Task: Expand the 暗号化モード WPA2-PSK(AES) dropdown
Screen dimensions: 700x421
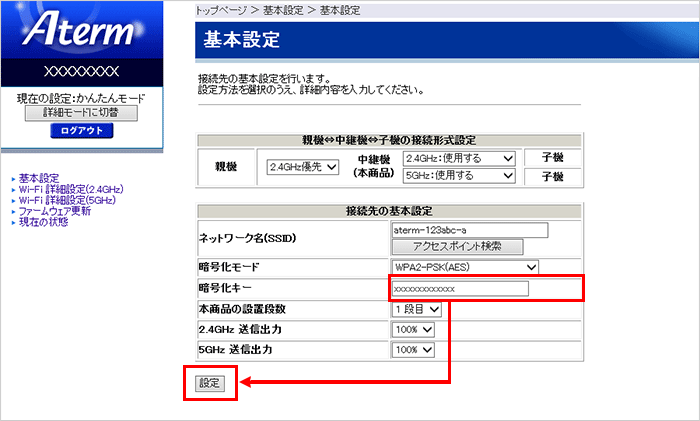Action: click(x=465, y=267)
